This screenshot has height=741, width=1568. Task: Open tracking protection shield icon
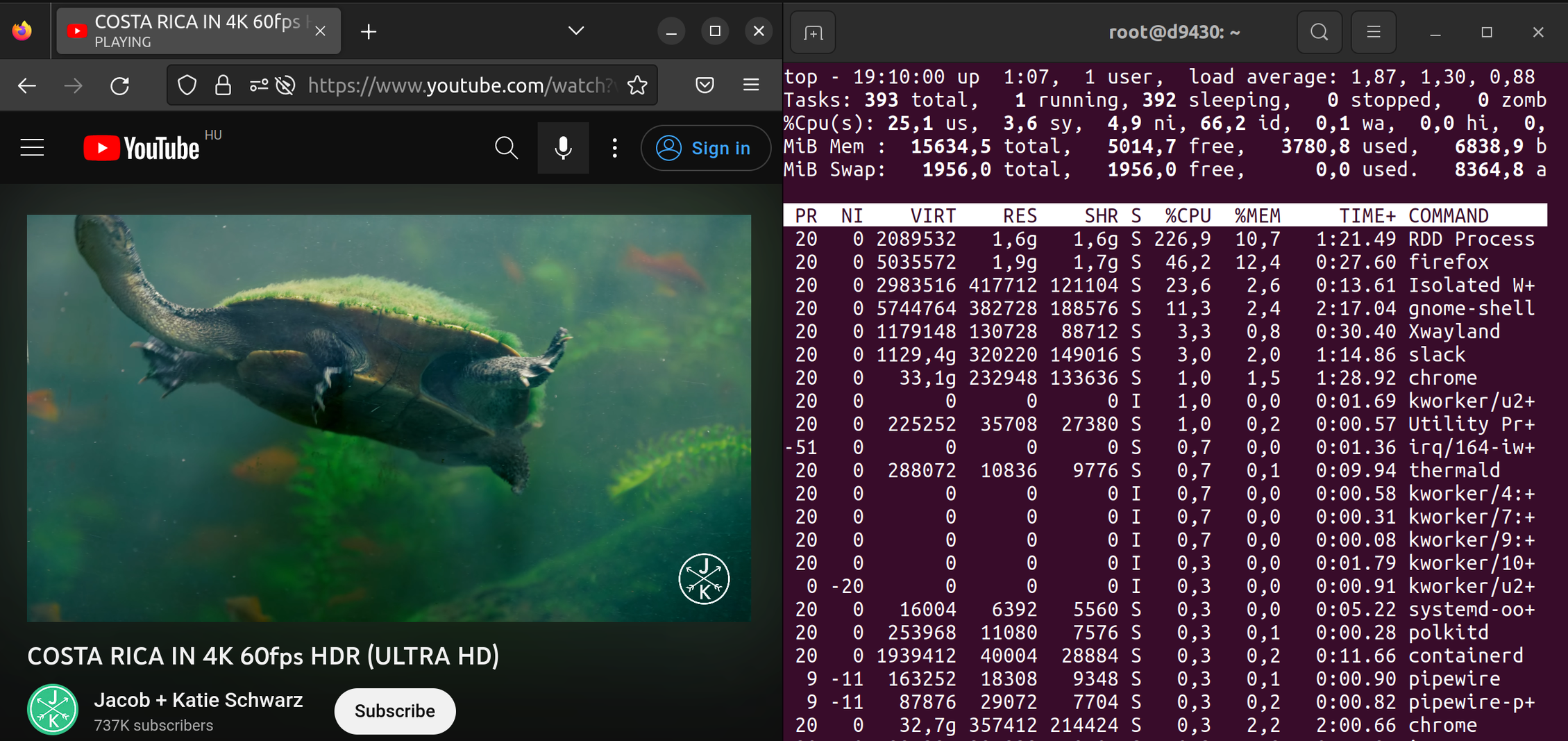point(187,85)
